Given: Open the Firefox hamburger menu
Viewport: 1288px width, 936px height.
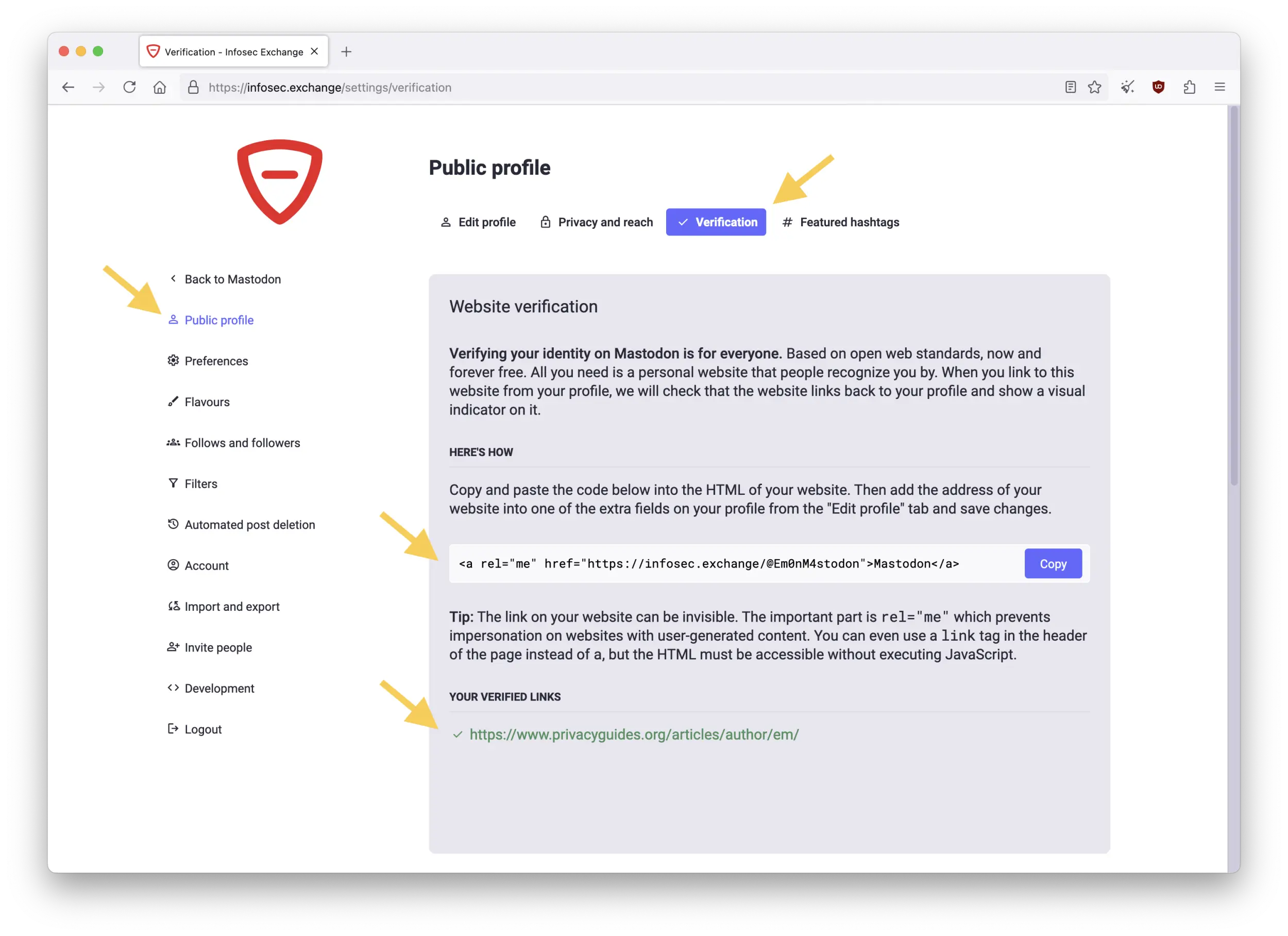Looking at the screenshot, I should pos(1220,87).
